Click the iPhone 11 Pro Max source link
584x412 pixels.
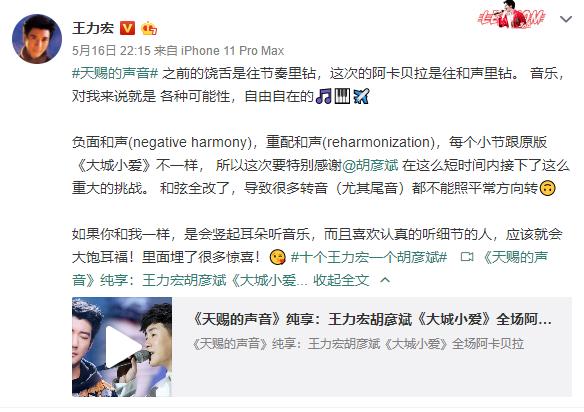pyautogui.click(x=232, y=50)
